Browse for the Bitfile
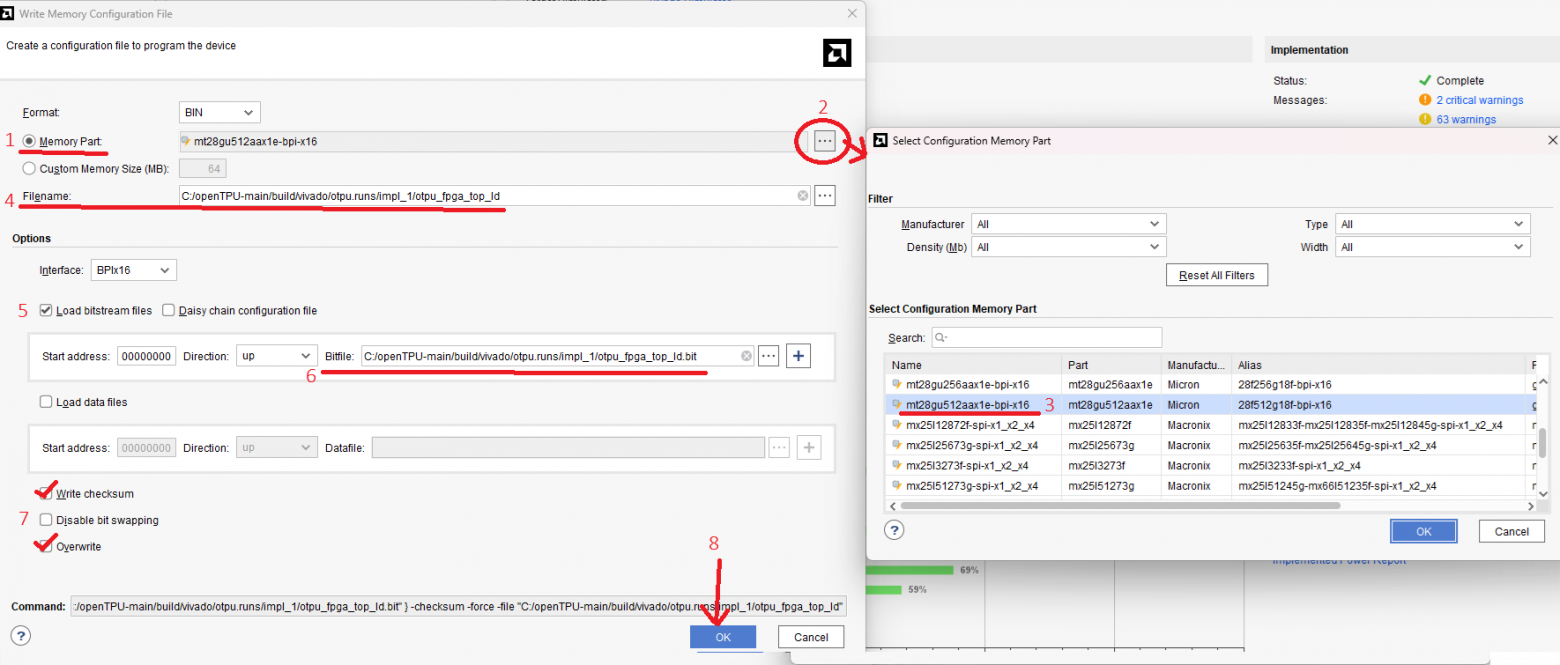The image size is (1560, 665). [768, 356]
